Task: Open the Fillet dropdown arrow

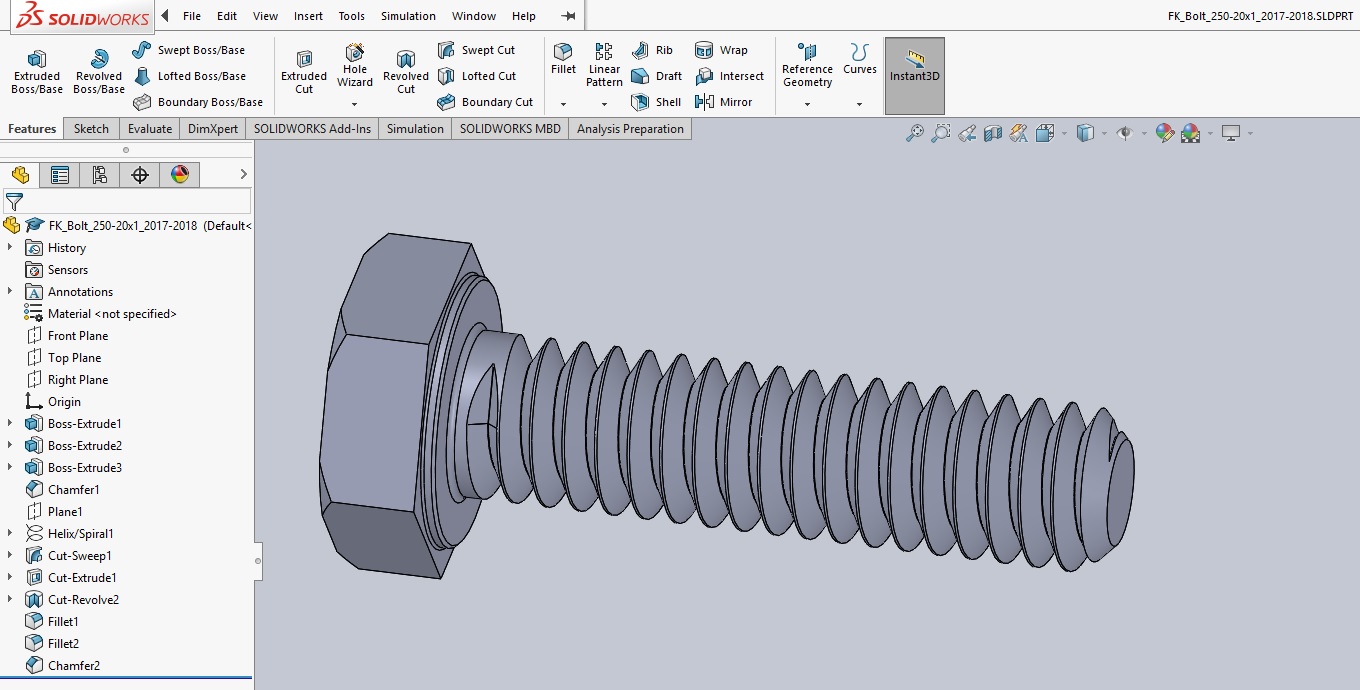Action: [x=563, y=104]
